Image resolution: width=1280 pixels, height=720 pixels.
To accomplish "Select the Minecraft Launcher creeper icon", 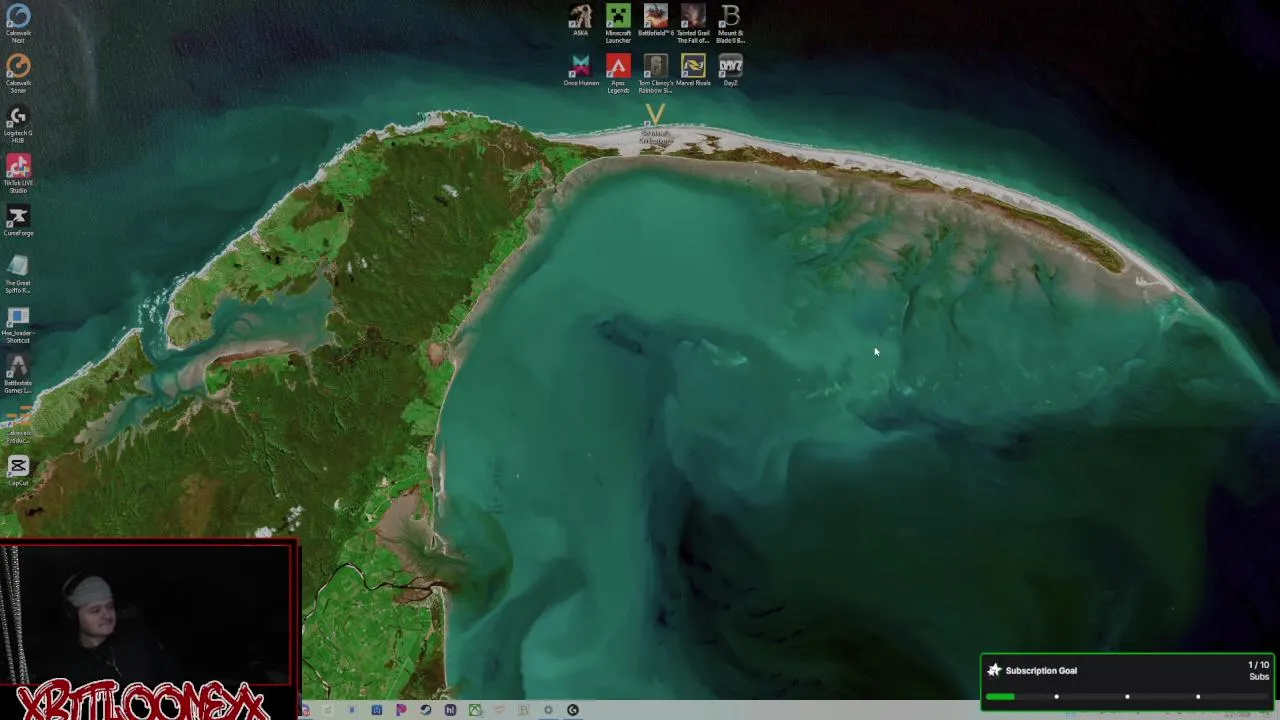I will tap(618, 23).
